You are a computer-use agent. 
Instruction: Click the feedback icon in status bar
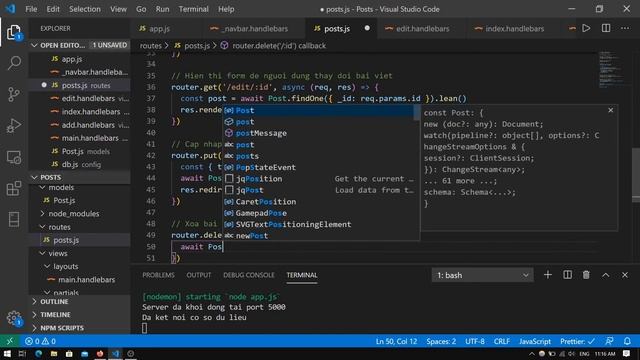(609, 341)
